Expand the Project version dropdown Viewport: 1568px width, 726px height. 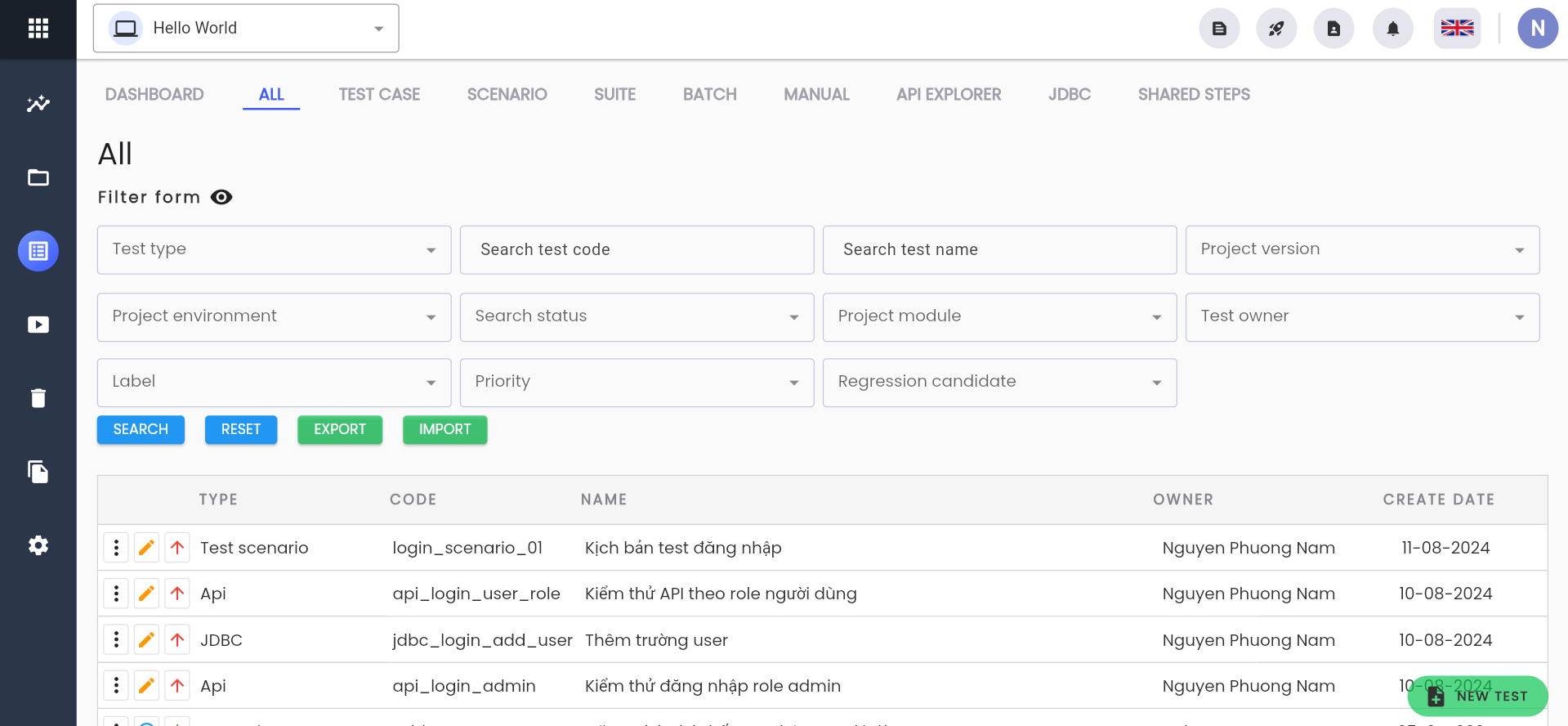tap(1362, 249)
